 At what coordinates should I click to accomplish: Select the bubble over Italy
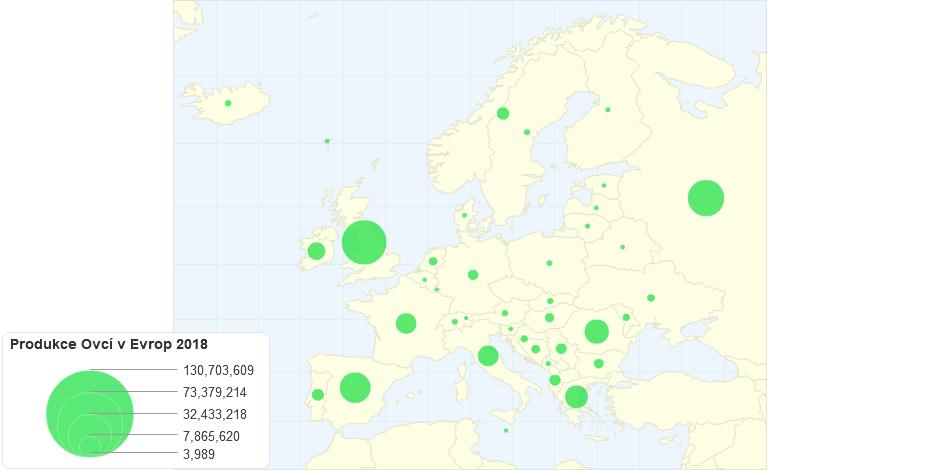488,356
